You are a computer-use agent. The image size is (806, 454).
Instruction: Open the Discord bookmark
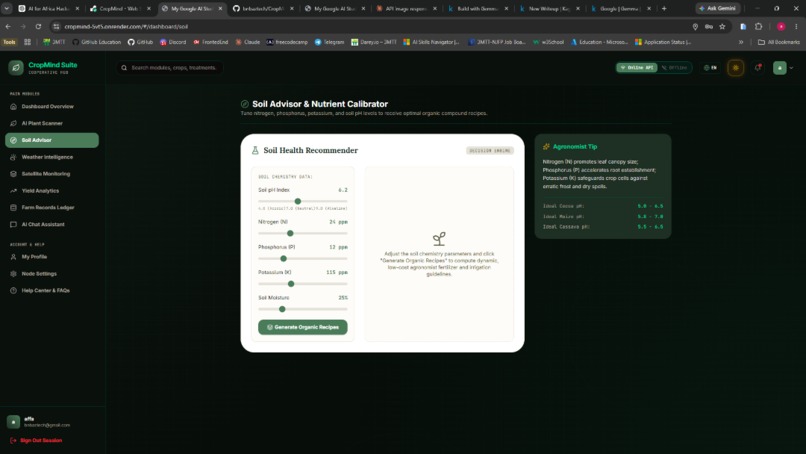coord(173,42)
